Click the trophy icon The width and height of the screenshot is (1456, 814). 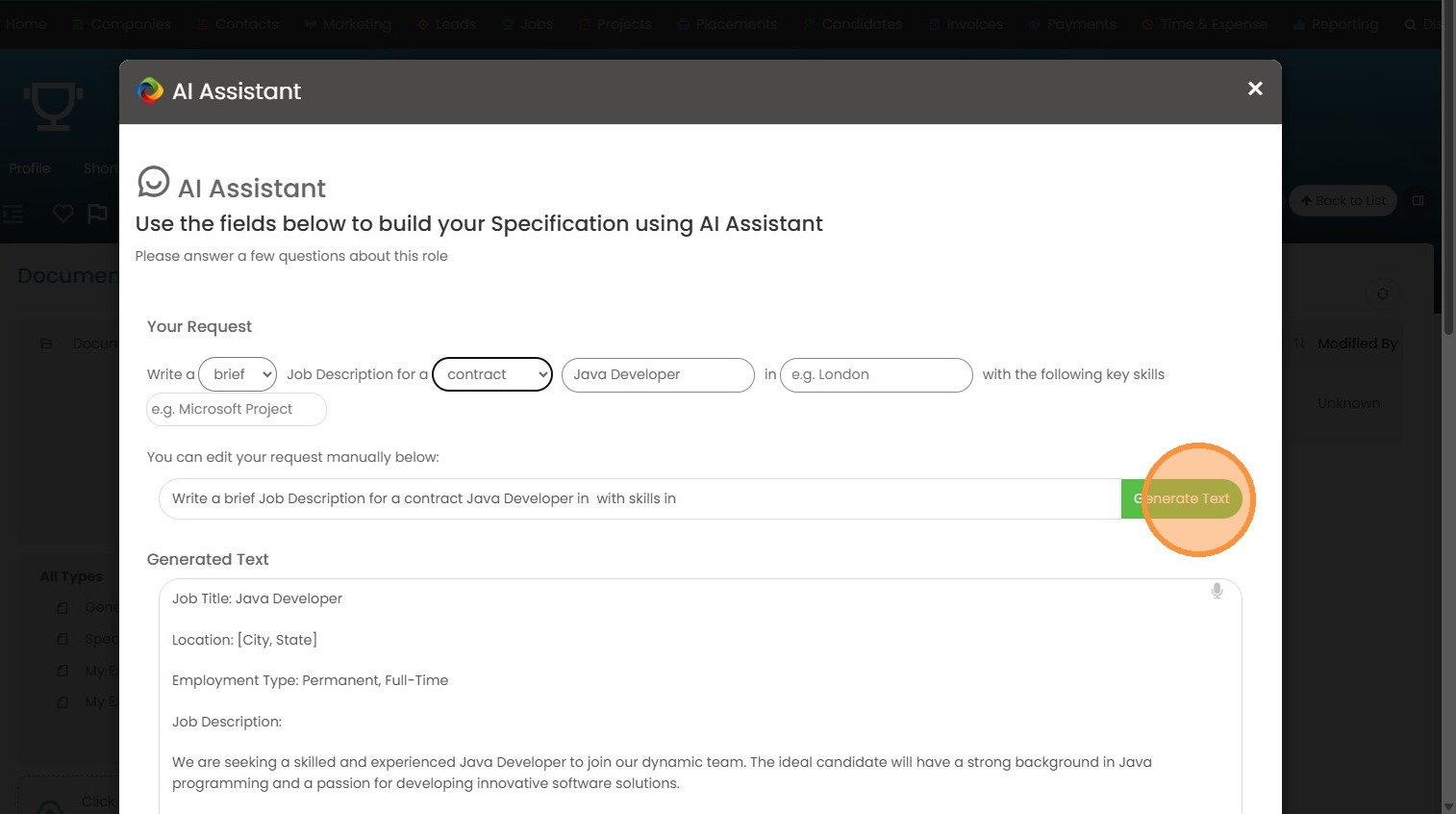(x=53, y=105)
